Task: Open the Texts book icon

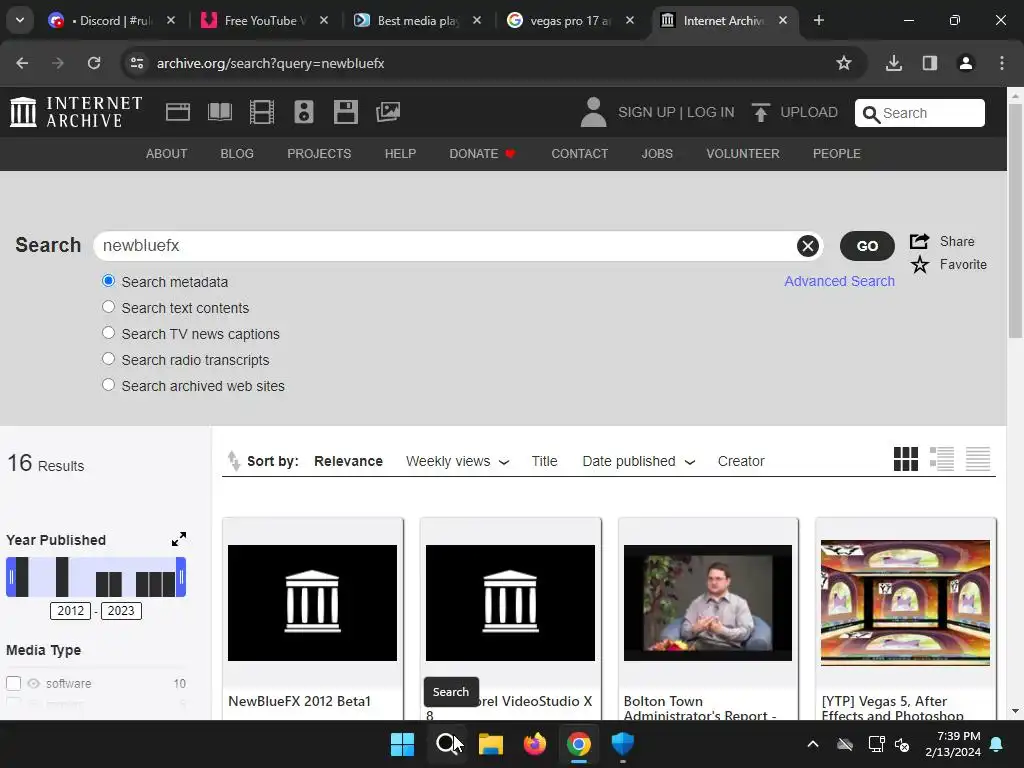Action: point(219,112)
